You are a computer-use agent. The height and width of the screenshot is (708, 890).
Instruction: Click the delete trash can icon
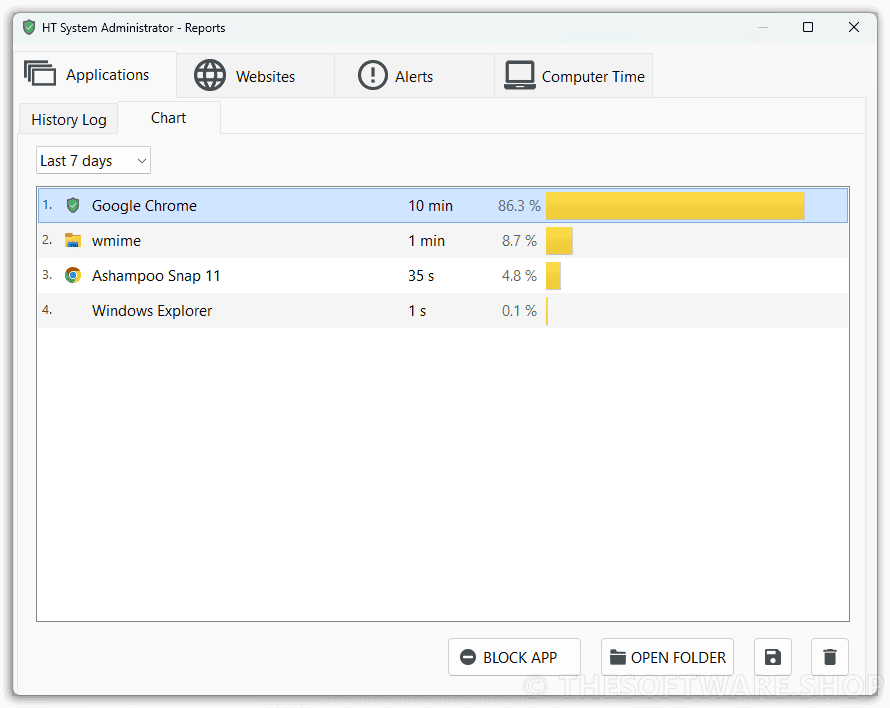(829, 657)
